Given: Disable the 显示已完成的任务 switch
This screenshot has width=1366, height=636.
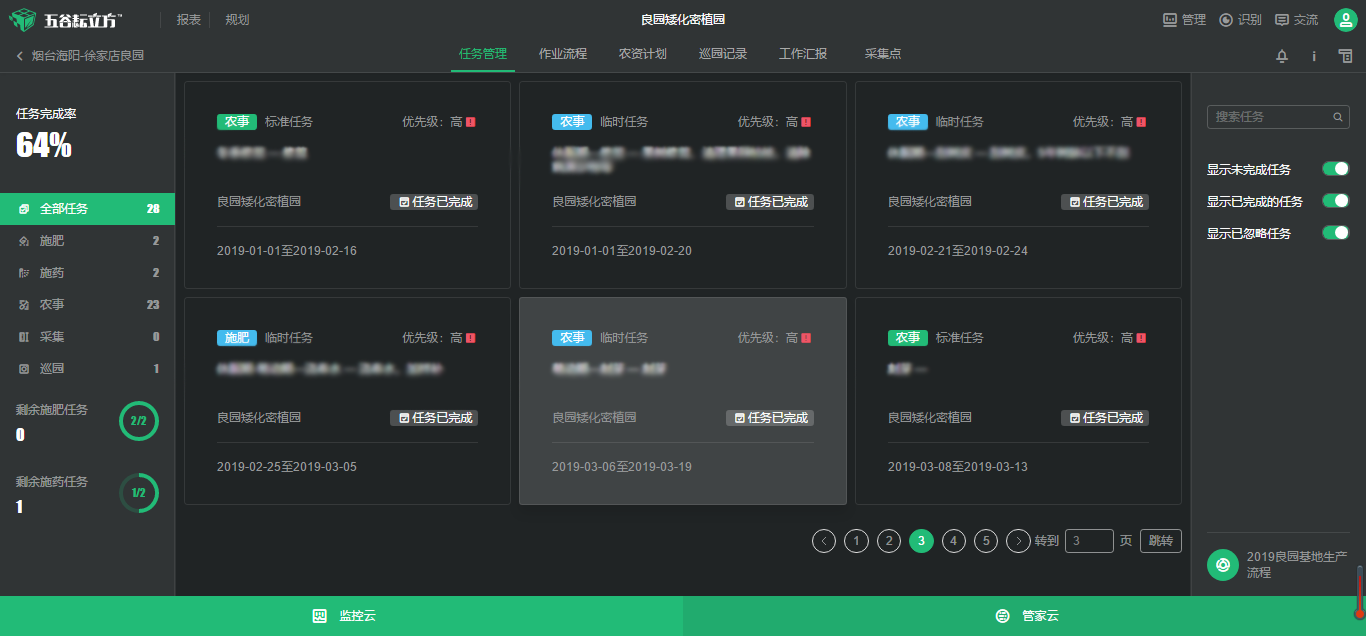Looking at the screenshot, I should click(x=1334, y=200).
